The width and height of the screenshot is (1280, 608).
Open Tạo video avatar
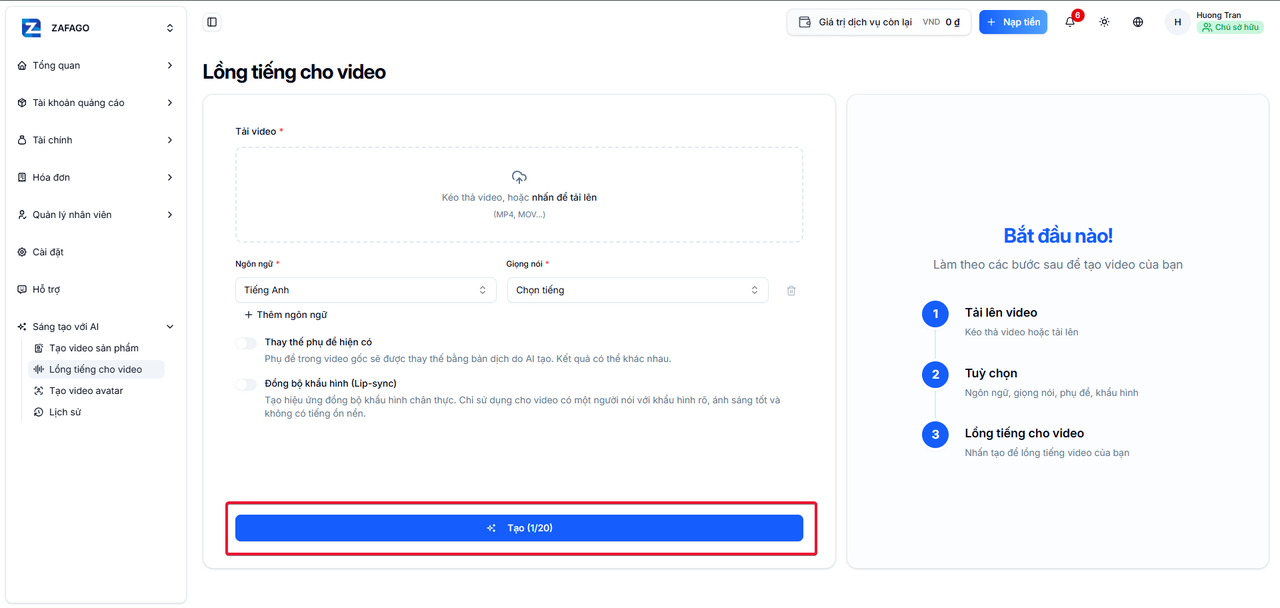pos(86,391)
